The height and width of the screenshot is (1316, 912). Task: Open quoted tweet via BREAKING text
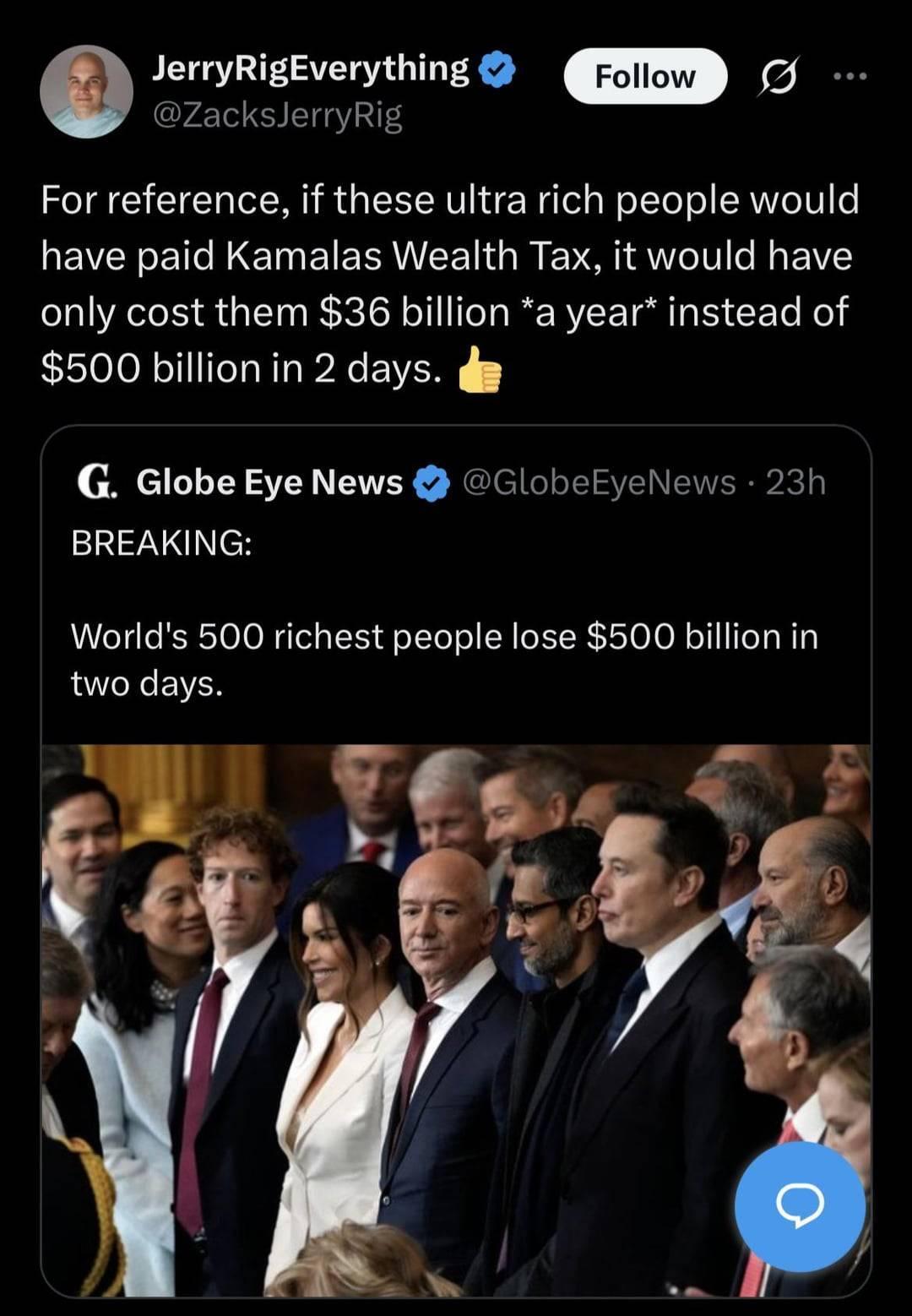[x=161, y=542]
